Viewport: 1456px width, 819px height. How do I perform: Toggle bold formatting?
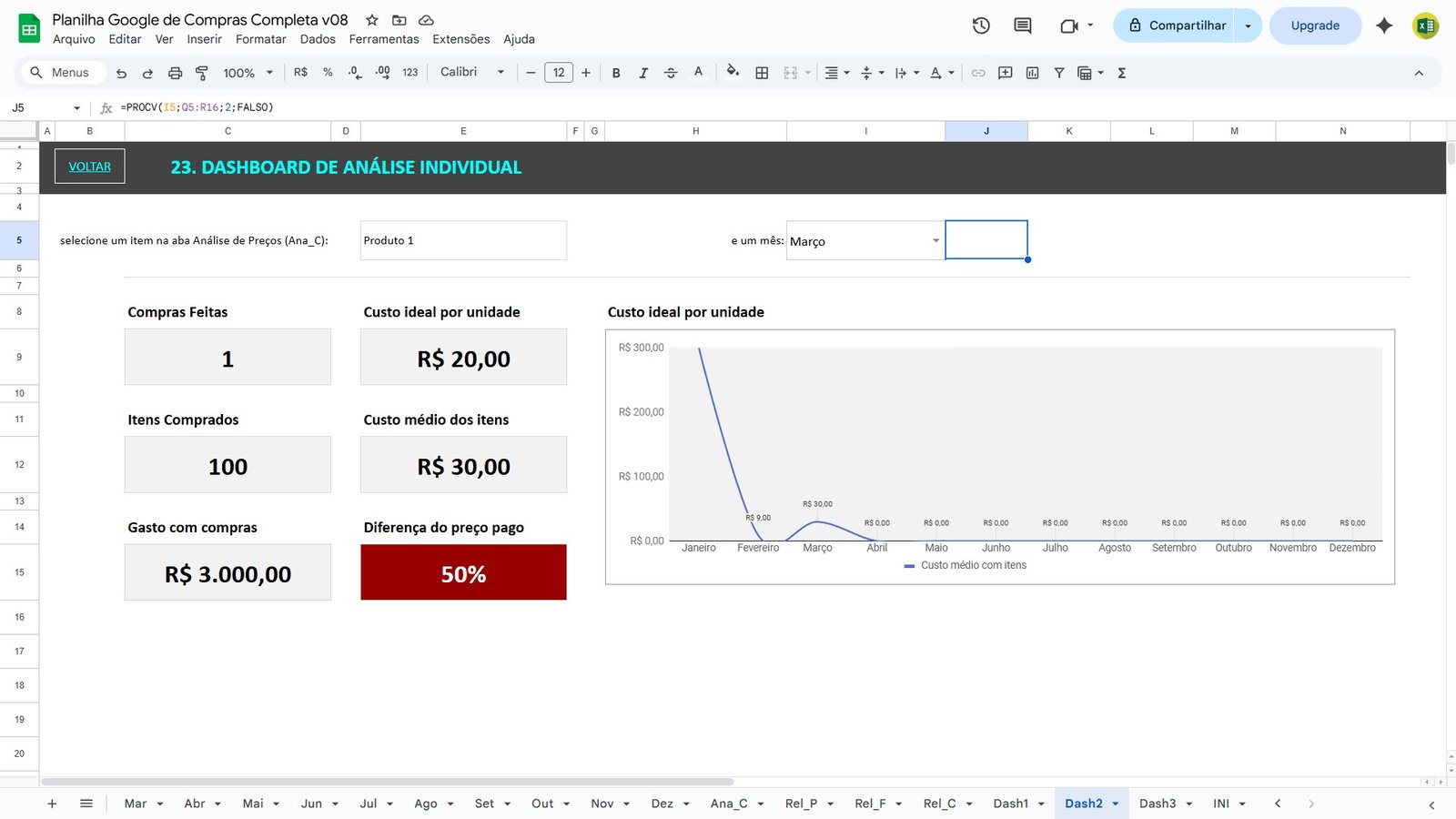(616, 72)
